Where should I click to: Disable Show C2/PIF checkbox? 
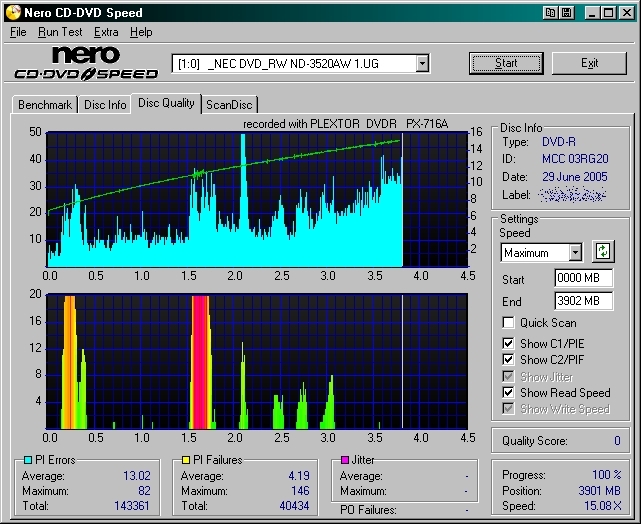[508, 359]
